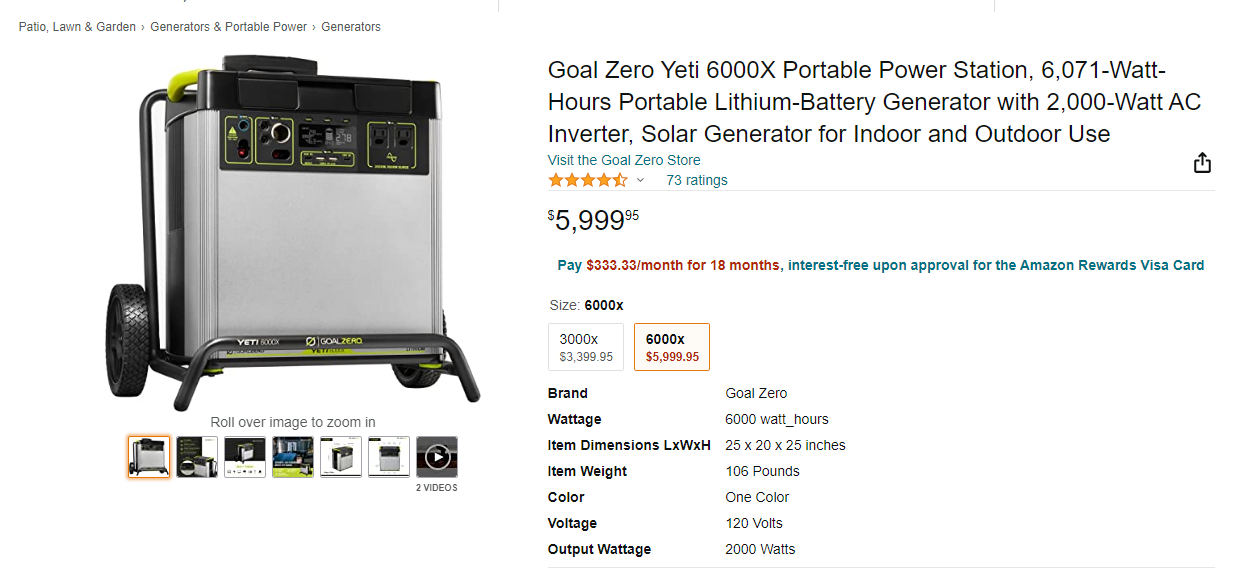Select the 3000x size option
This screenshot has height=568, width=1238.
[586, 347]
